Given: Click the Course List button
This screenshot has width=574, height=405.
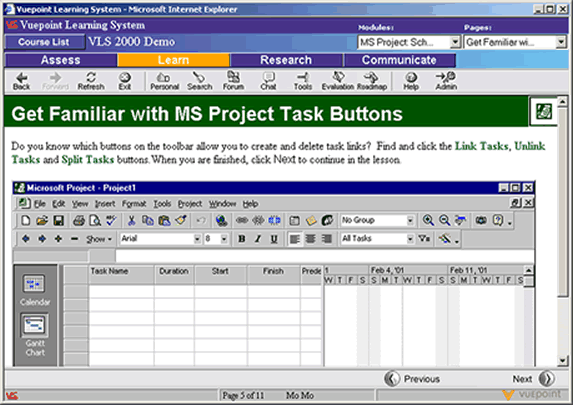Looking at the screenshot, I should (44, 42).
